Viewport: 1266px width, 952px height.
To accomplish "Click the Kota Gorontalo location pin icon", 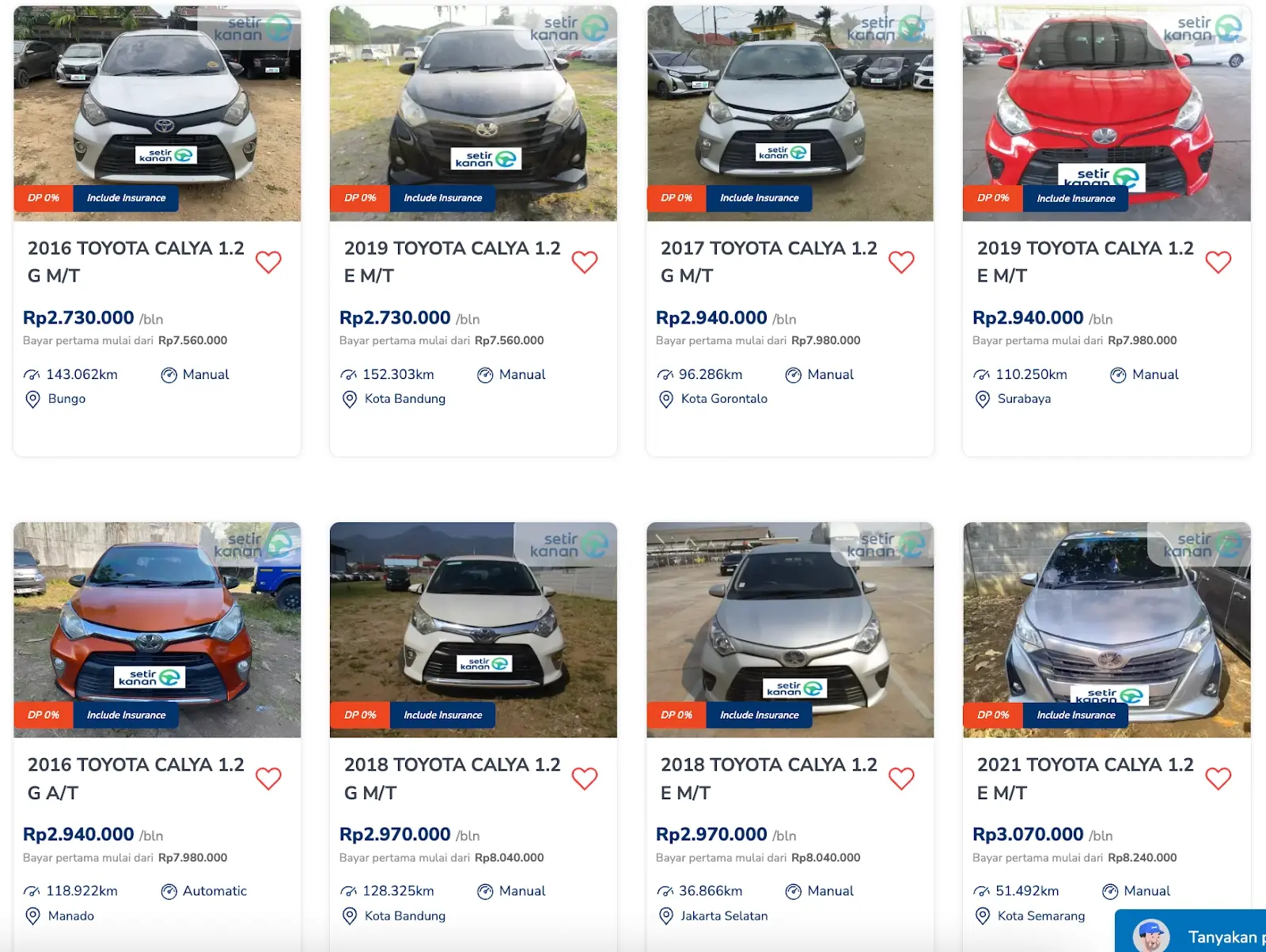I will point(666,400).
